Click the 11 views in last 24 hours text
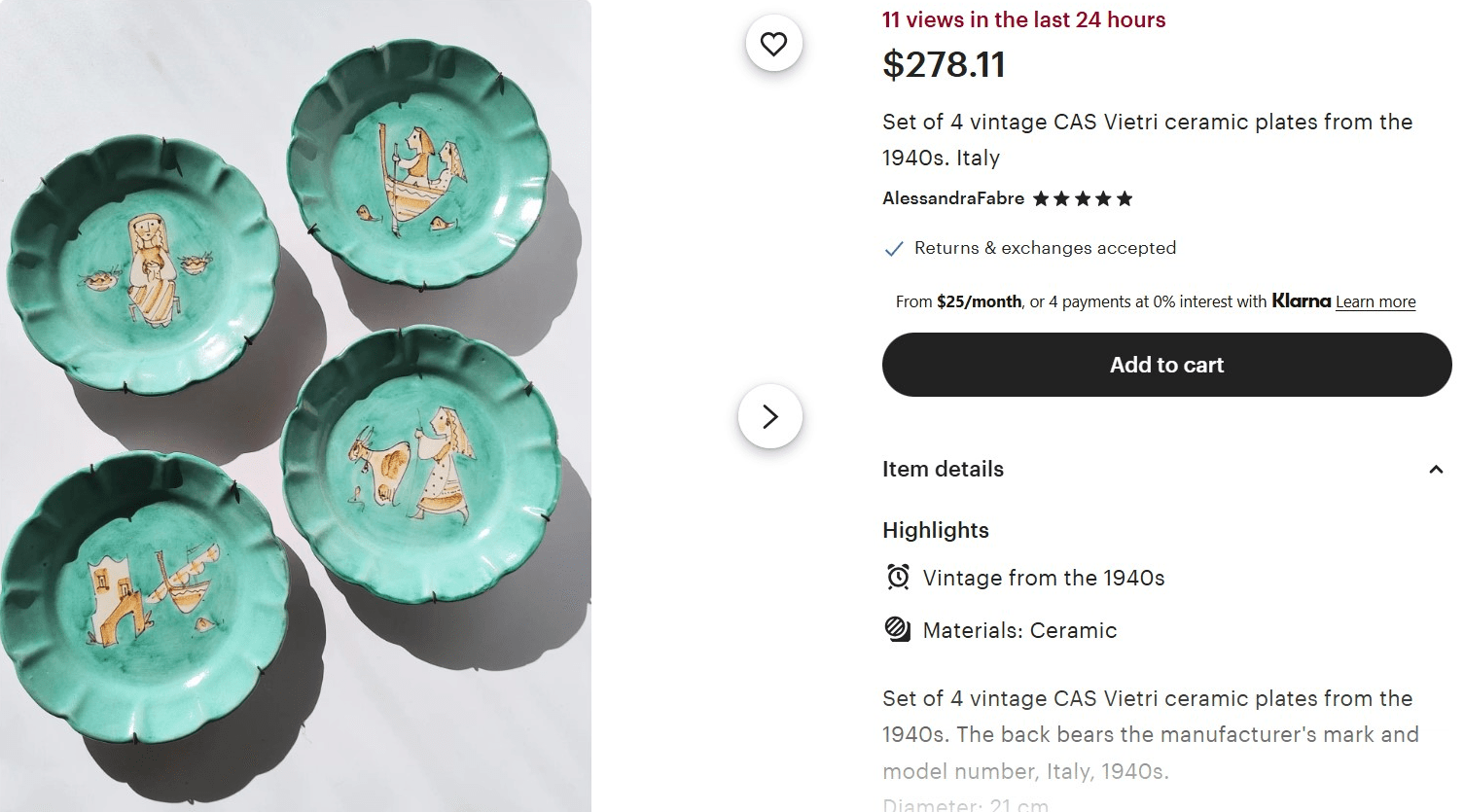This screenshot has width=1464, height=812. click(x=1022, y=19)
